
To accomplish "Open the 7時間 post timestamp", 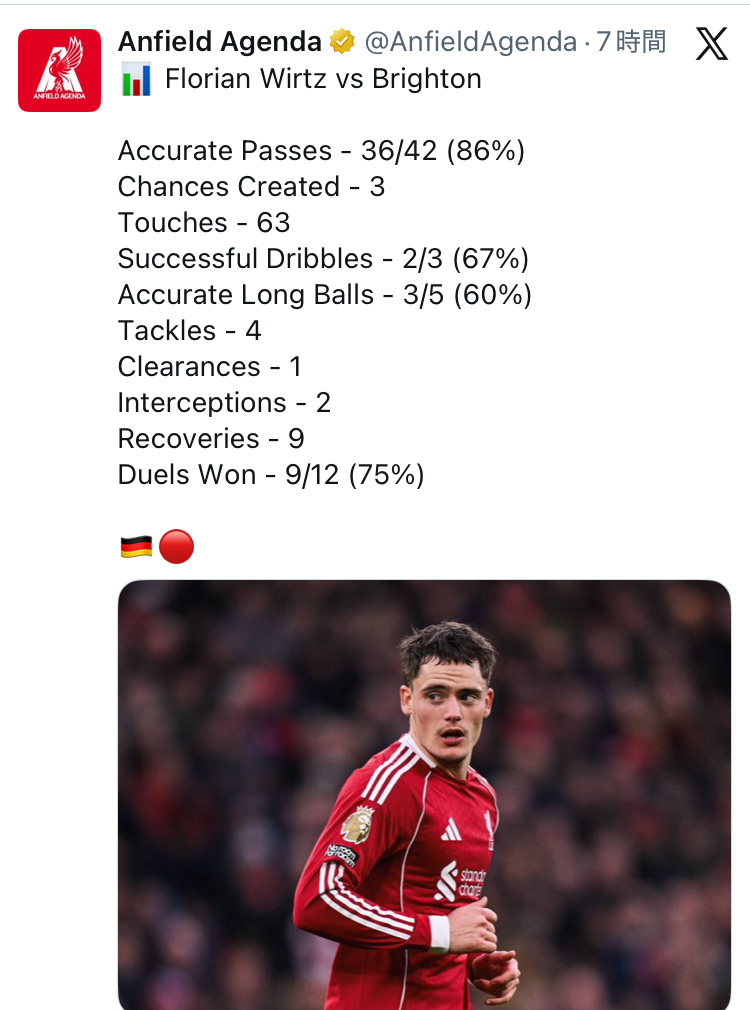I will click(630, 42).
